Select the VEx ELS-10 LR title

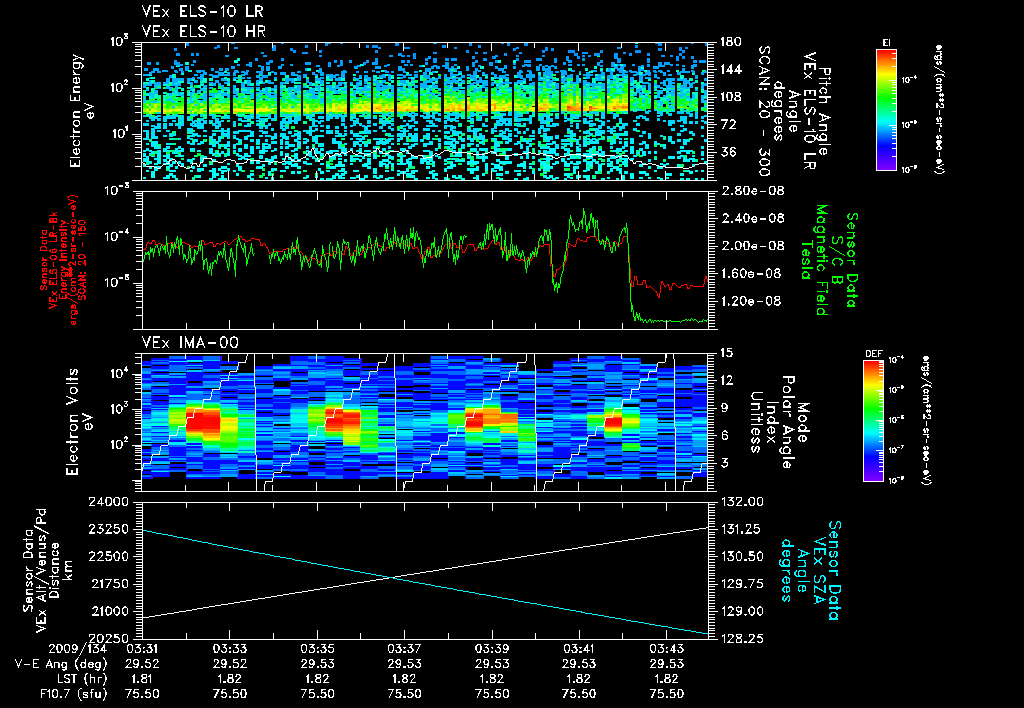tap(202, 12)
